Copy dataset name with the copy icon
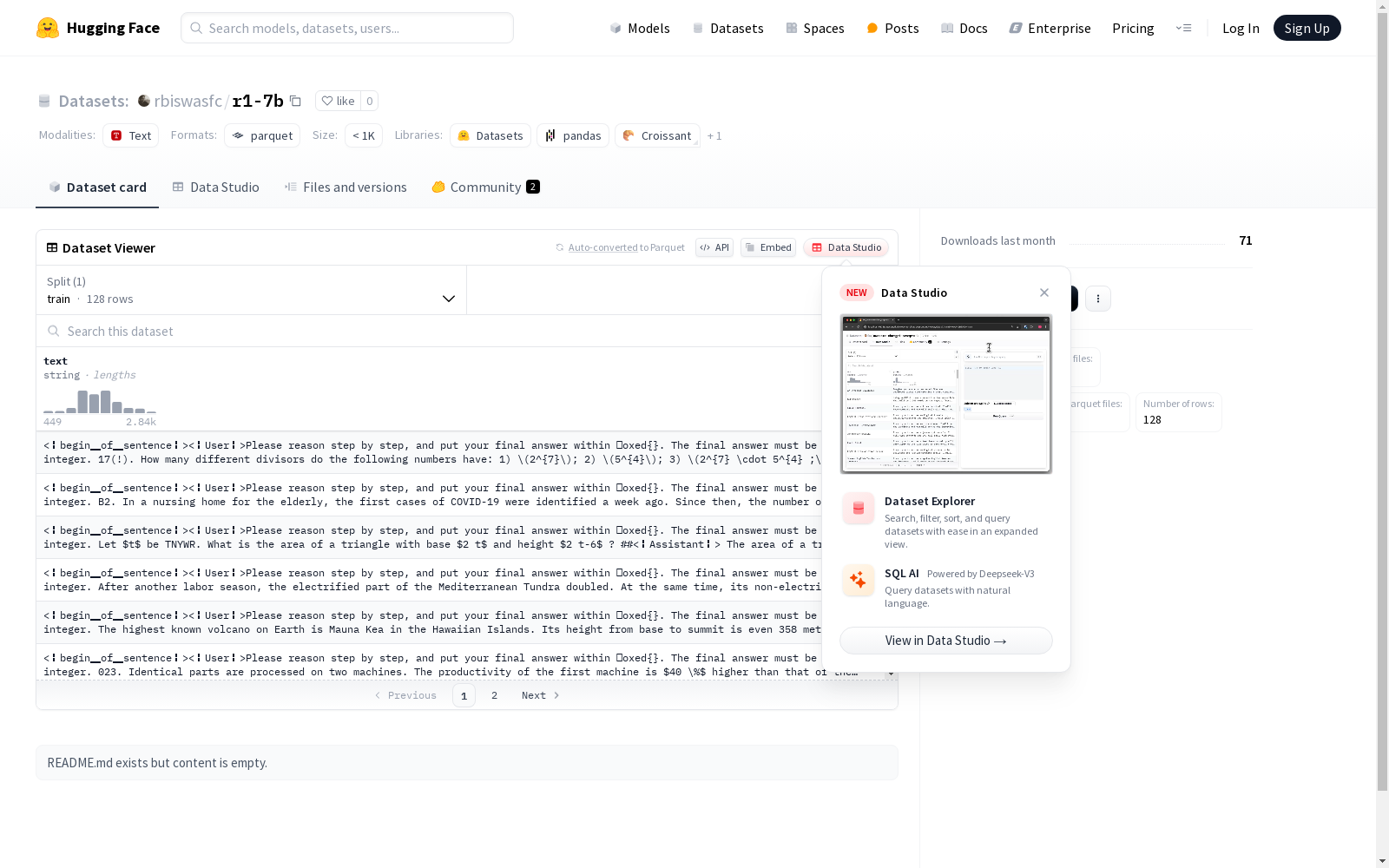Image resolution: width=1389 pixels, height=868 pixels. 295,101
